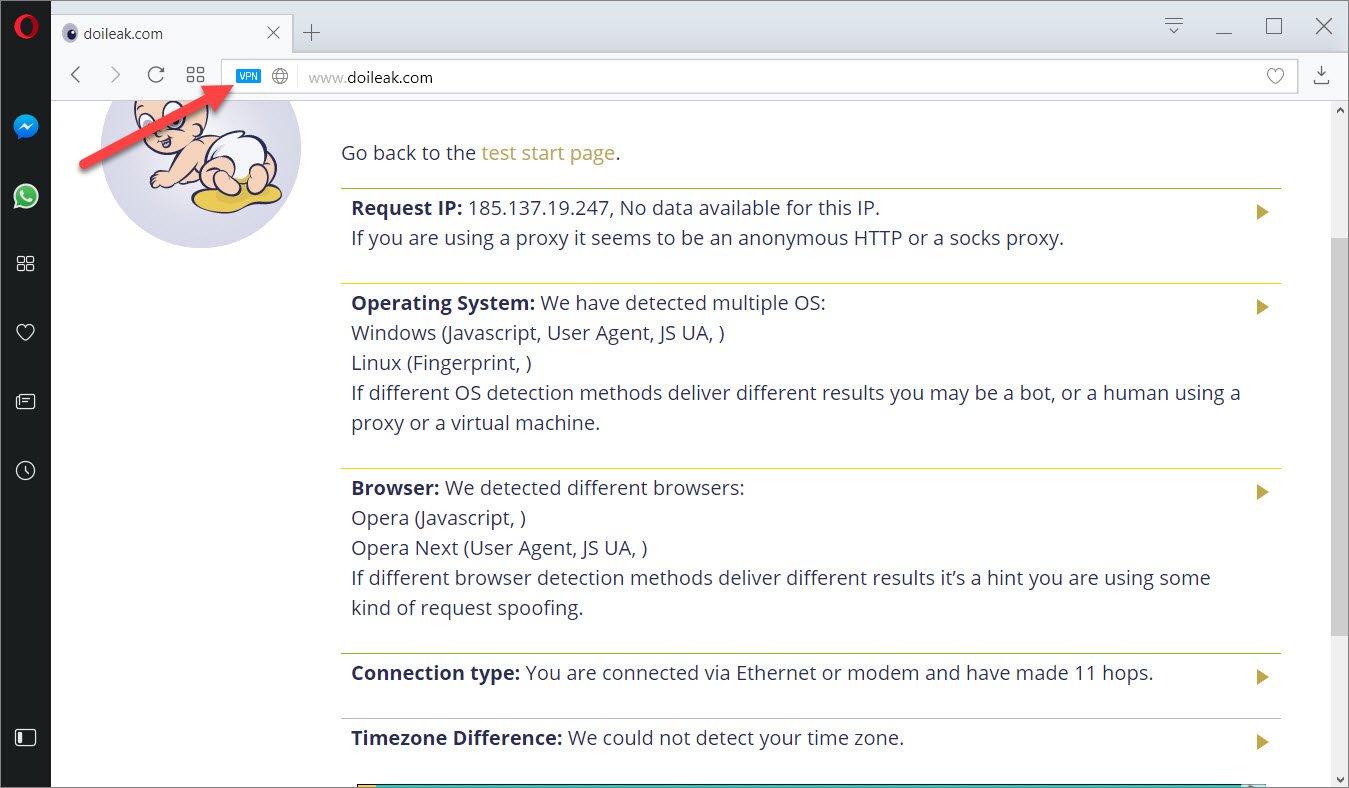Open Bookmarks heart in the sidebar
The image size is (1349, 788).
pyautogui.click(x=26, y=333)
